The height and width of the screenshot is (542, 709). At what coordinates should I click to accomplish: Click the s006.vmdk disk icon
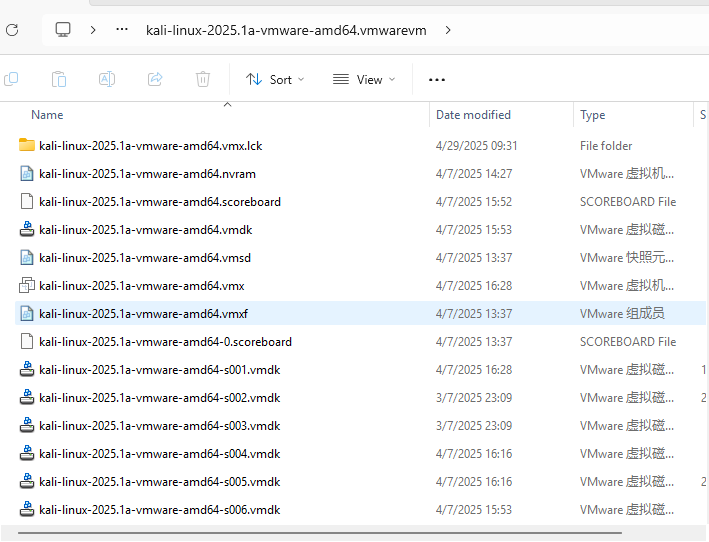tap(27, 509)
